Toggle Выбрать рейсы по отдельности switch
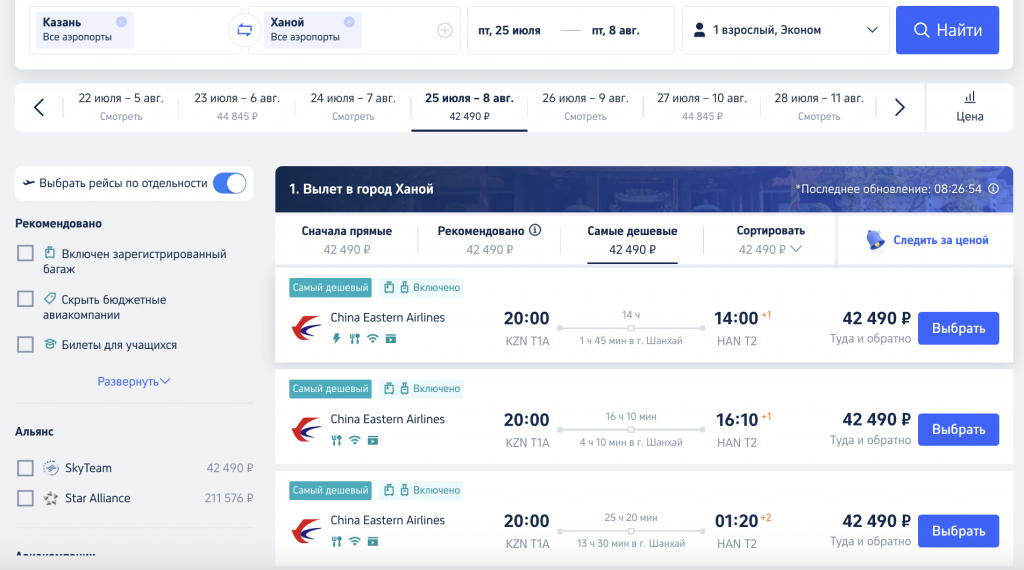This screenshot has height=570, width=1024. click(x=230, y=183)
